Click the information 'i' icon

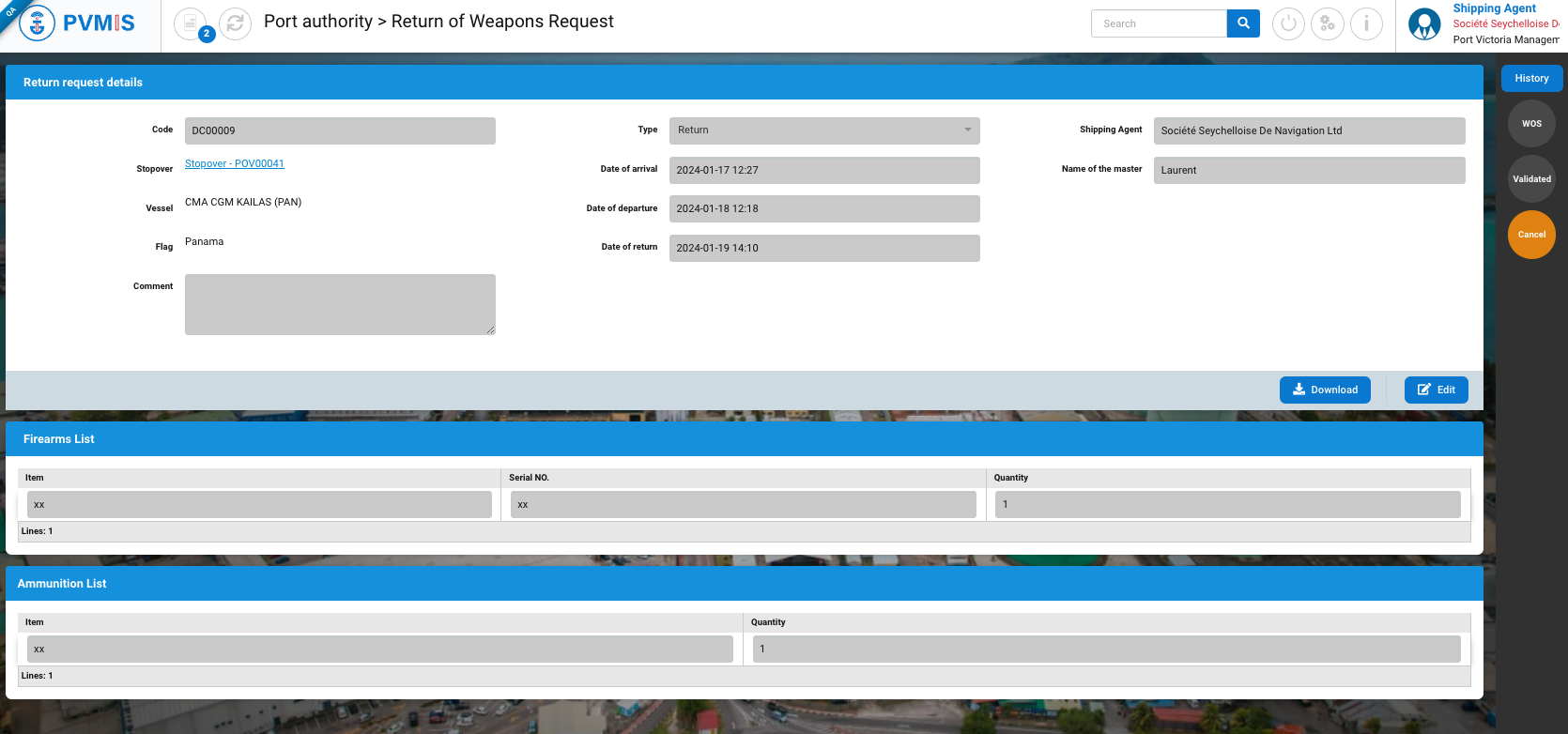tap(1366, 23)
